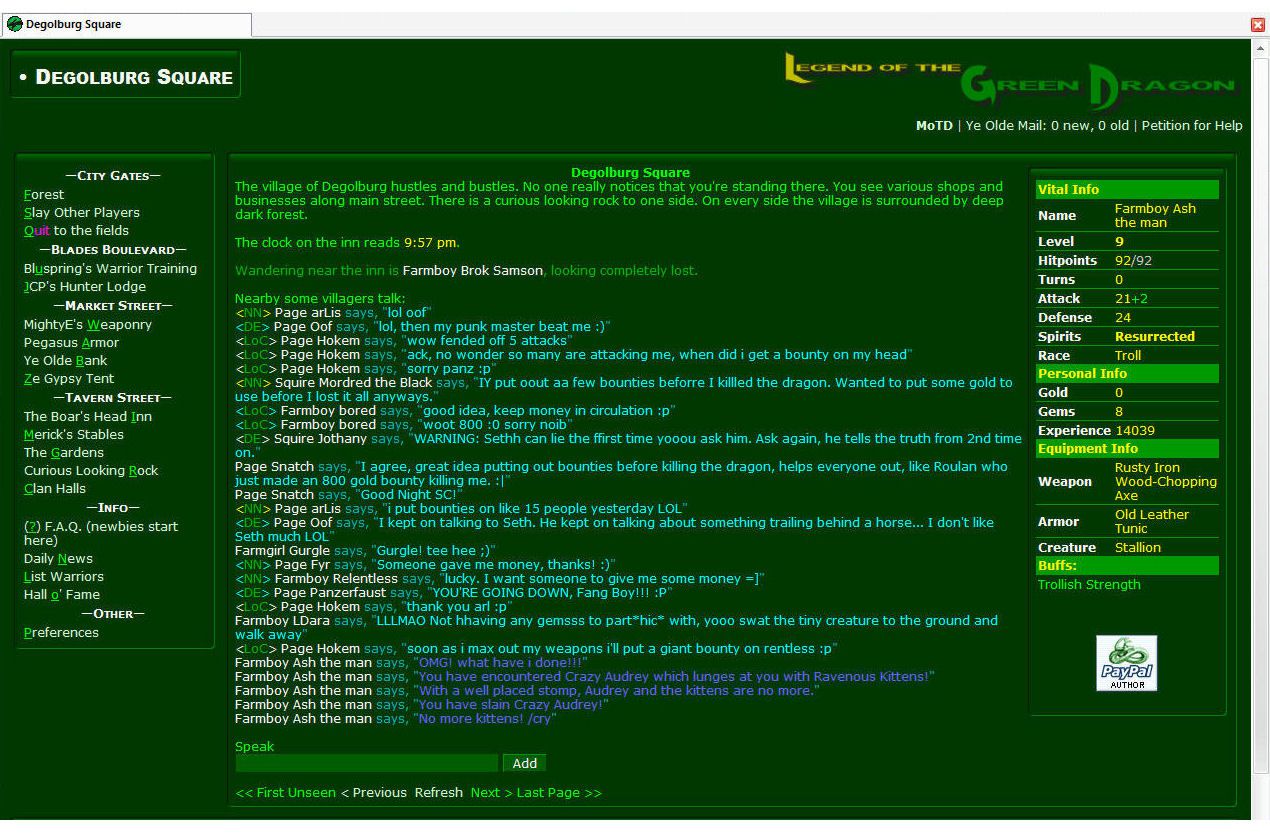Click the scrollbar up arrow

coord(1260,46)
